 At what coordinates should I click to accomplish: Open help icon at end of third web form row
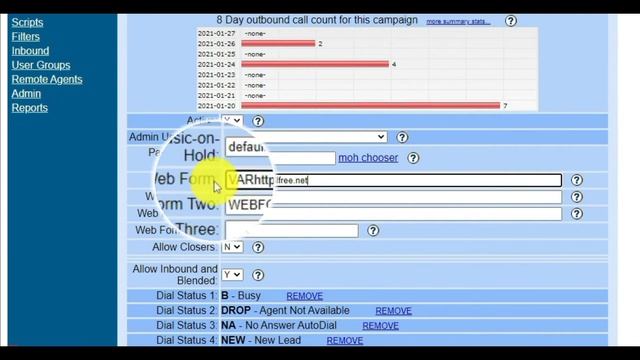(x=576, y=214)
